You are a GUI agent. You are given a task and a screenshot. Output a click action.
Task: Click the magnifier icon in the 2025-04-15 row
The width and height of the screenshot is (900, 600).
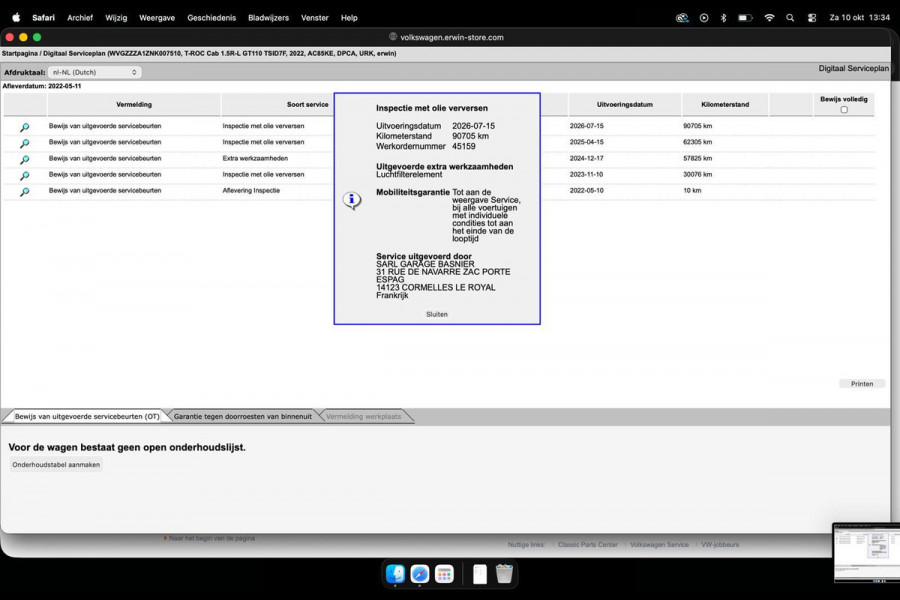[25, 143]
